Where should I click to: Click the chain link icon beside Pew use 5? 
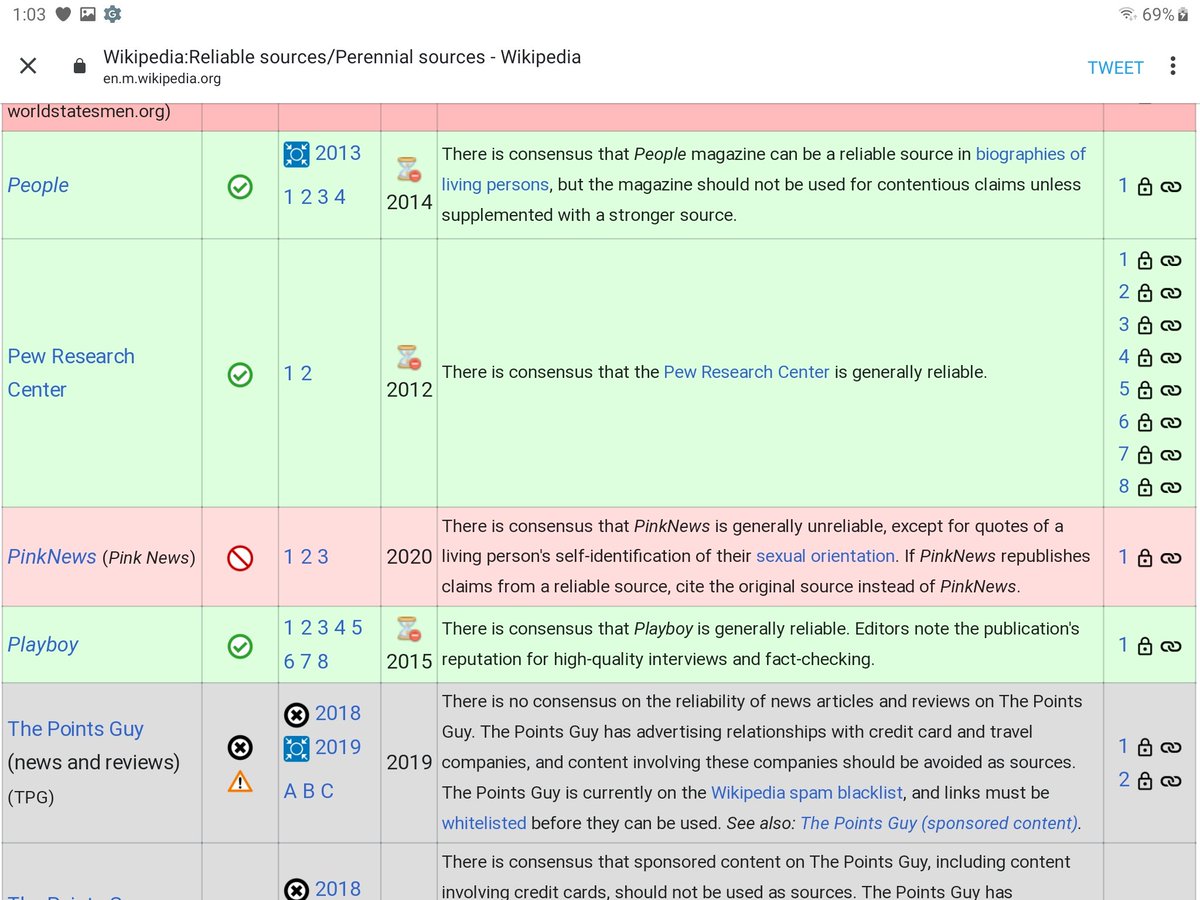tap(1171, 390)
